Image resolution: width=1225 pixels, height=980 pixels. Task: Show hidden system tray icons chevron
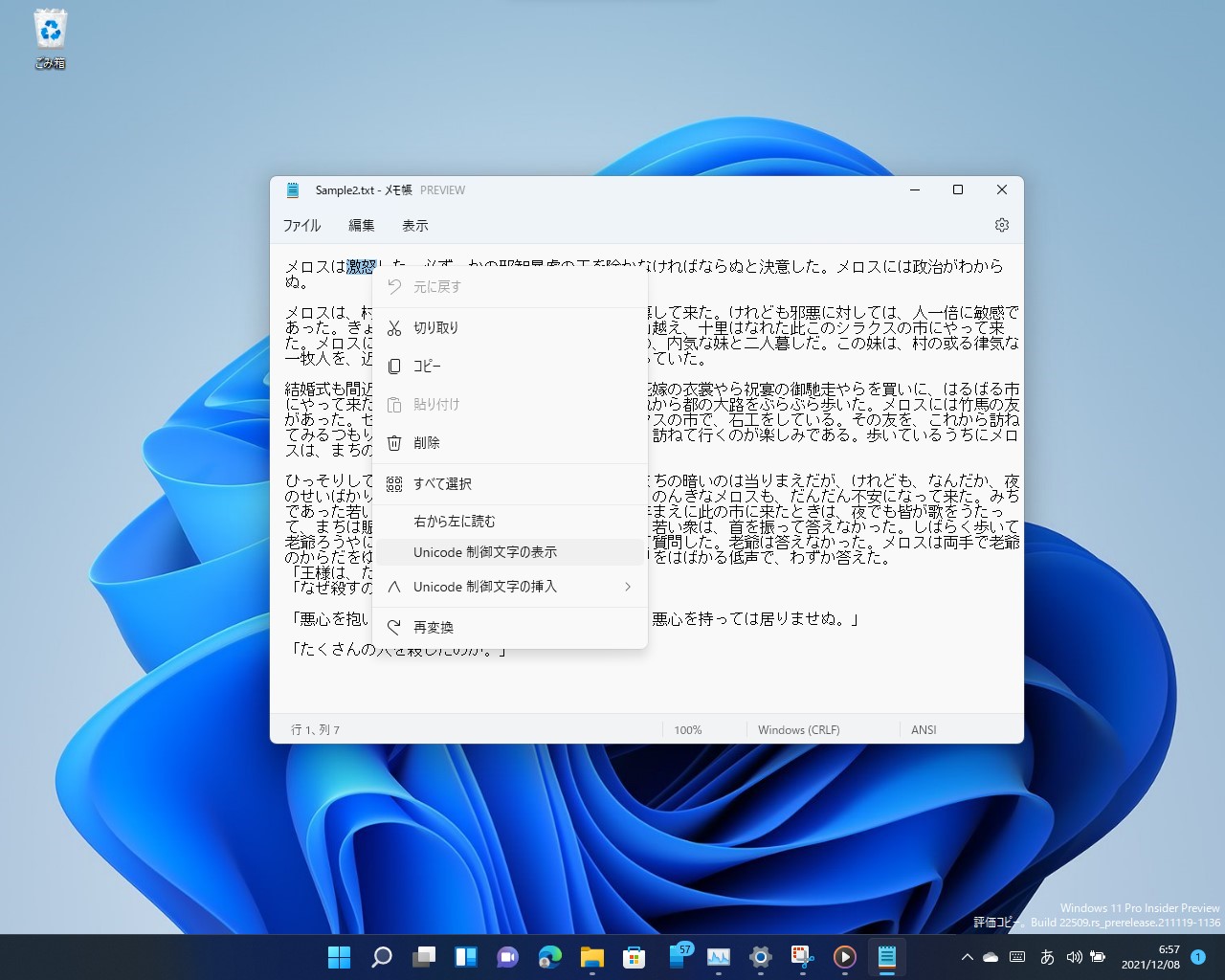coord(967,957)
